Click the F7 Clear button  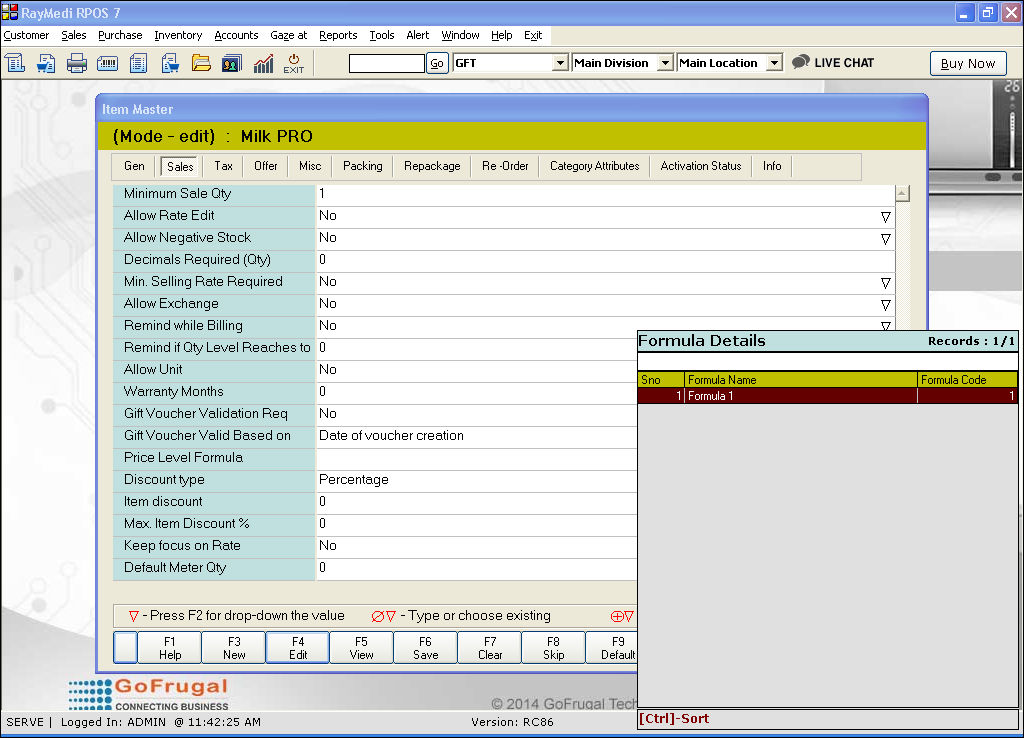(490, 648)
